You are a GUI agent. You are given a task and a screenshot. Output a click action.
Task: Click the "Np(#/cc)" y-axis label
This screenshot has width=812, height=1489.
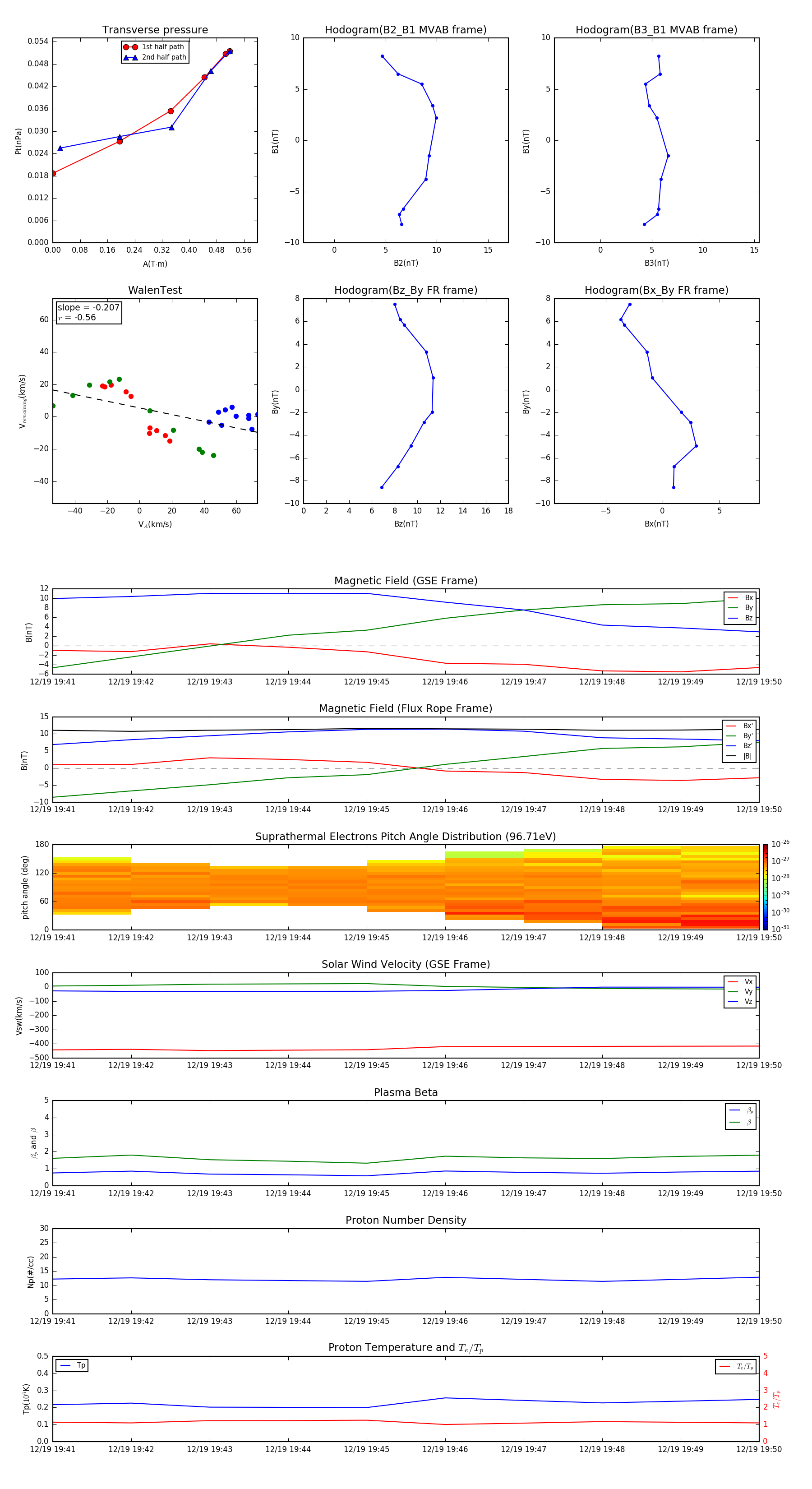pos(31,1272)
